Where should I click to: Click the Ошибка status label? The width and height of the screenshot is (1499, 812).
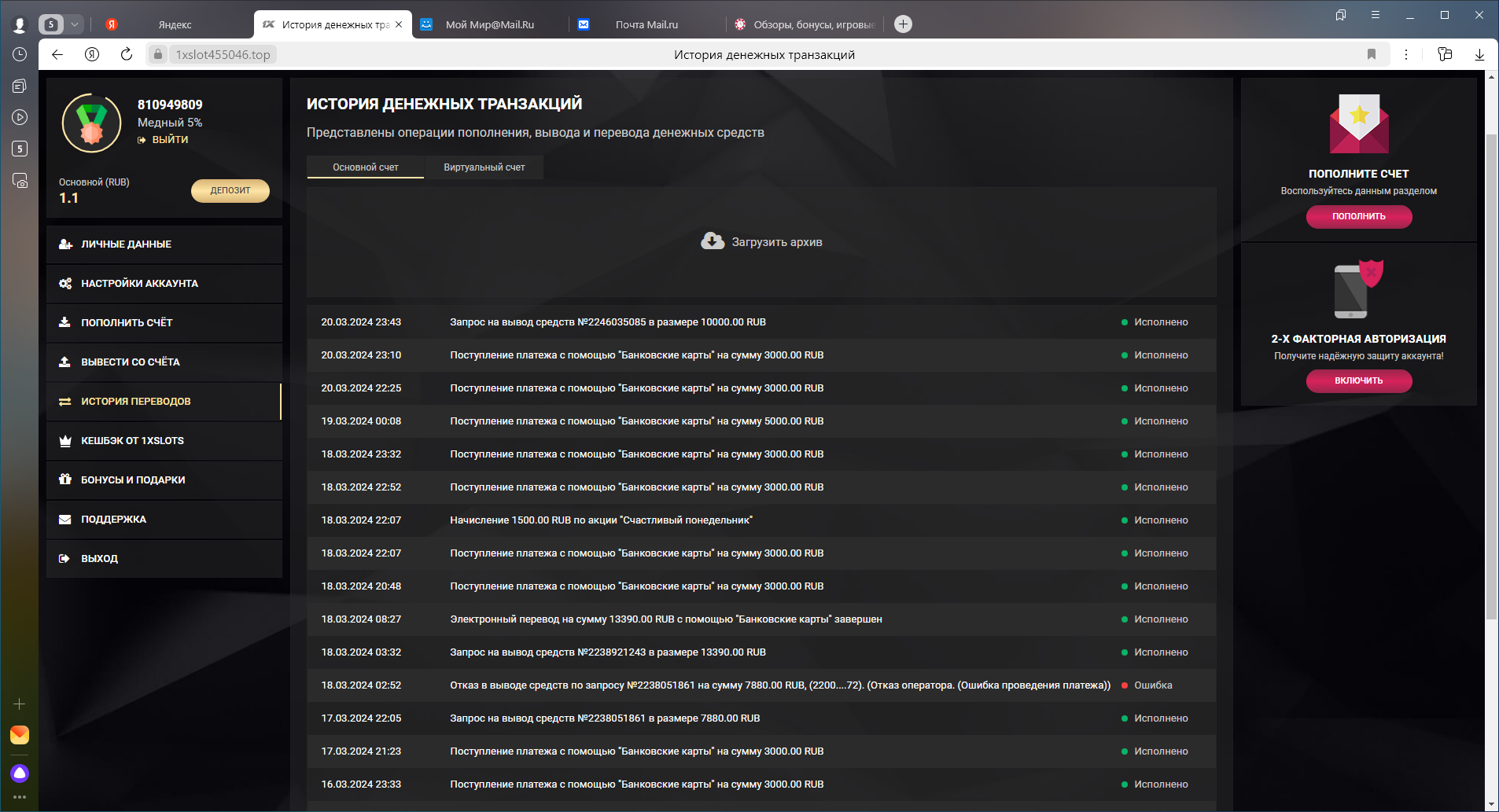(x=1153, y=685)
